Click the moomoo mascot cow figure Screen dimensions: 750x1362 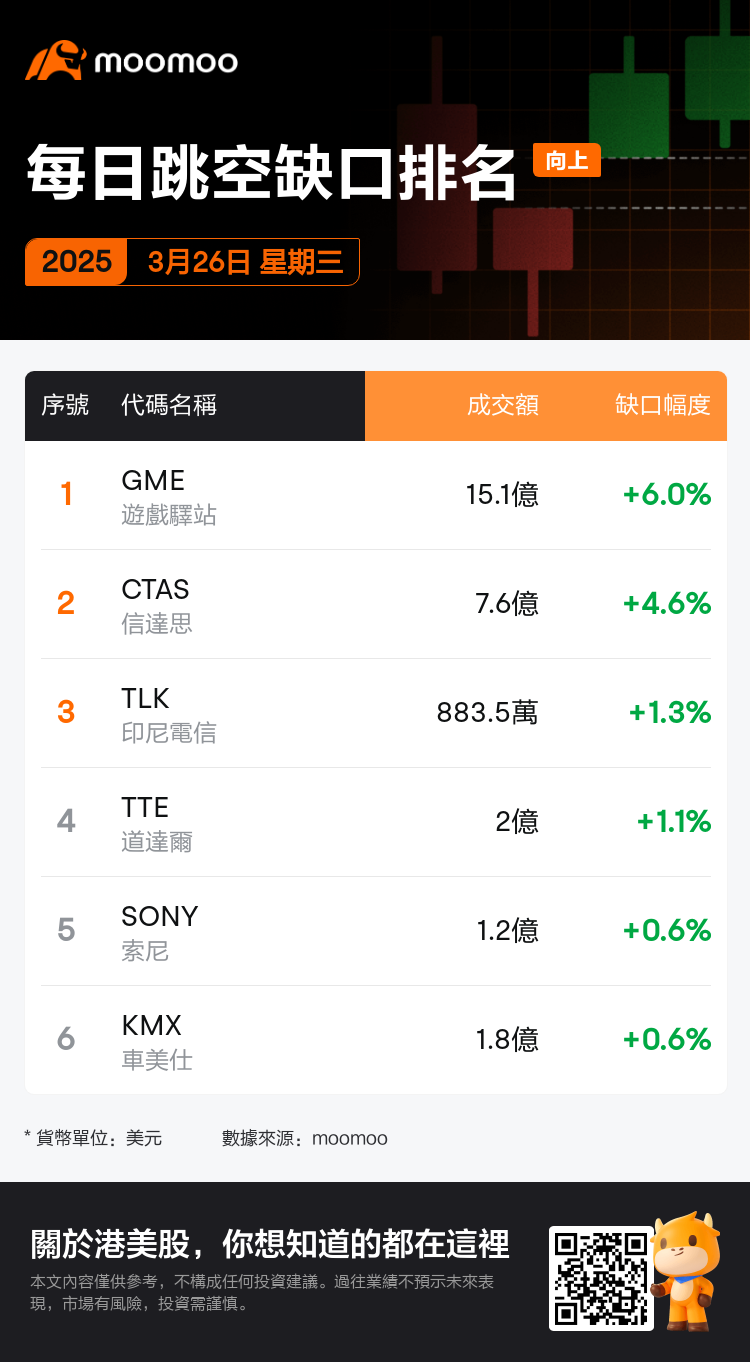click(x=686, y=1270)
